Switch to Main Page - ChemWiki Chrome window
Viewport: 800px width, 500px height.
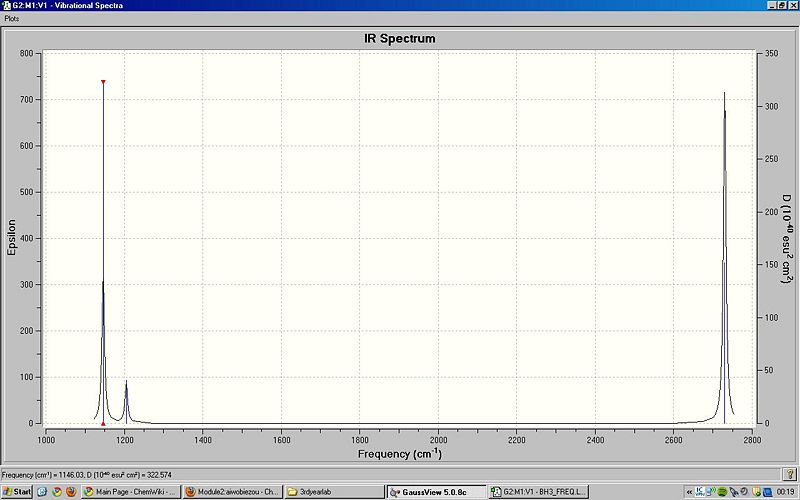(130, 492)
